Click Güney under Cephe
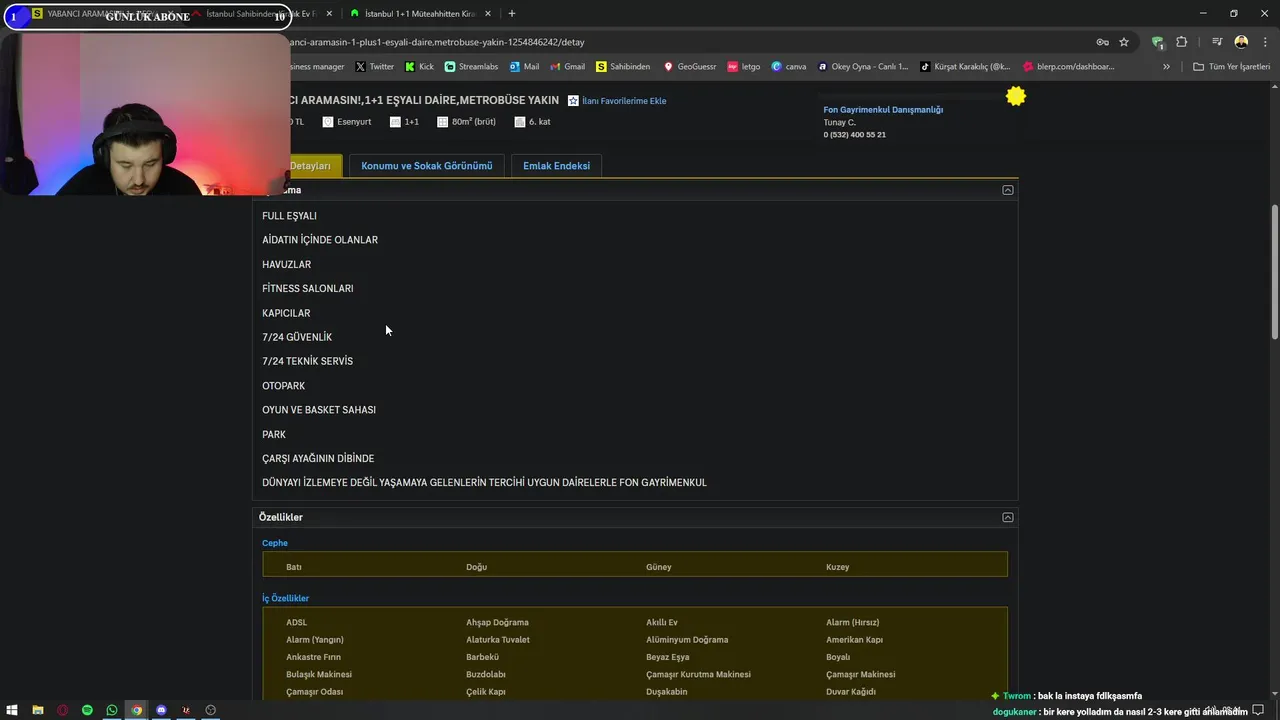 659,567
